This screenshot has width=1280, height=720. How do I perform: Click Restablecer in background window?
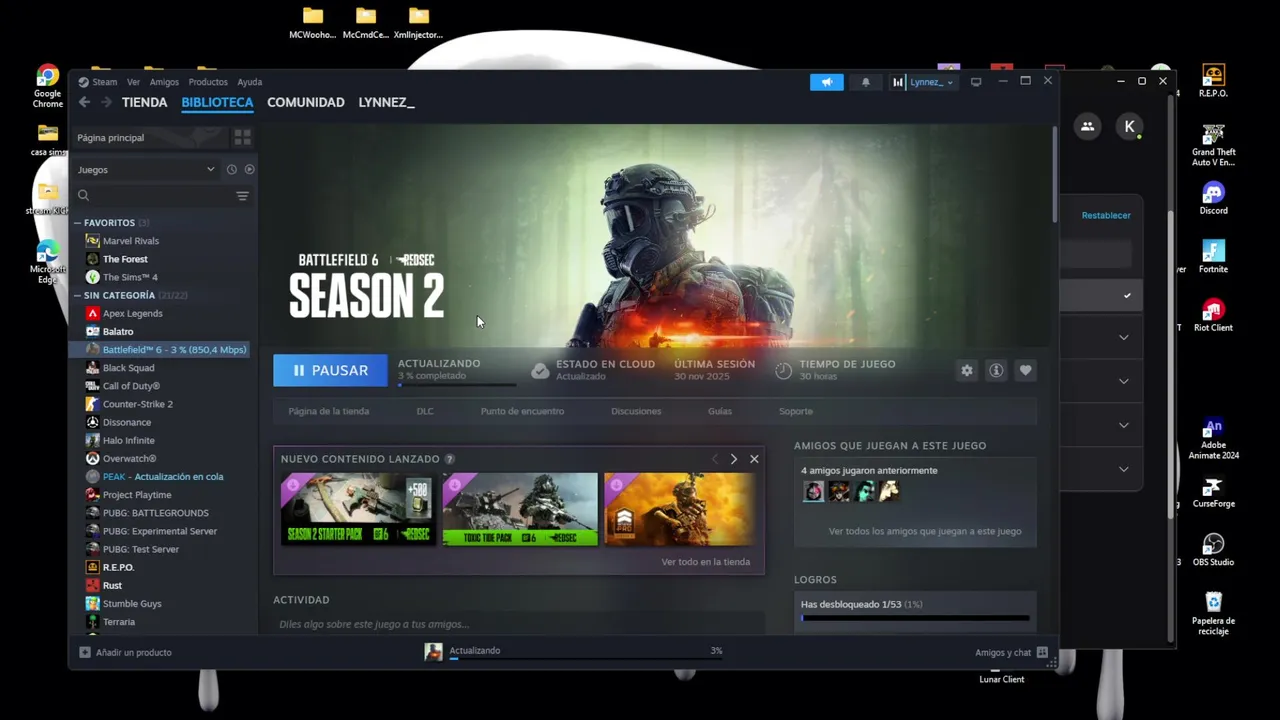(1106, 215)
